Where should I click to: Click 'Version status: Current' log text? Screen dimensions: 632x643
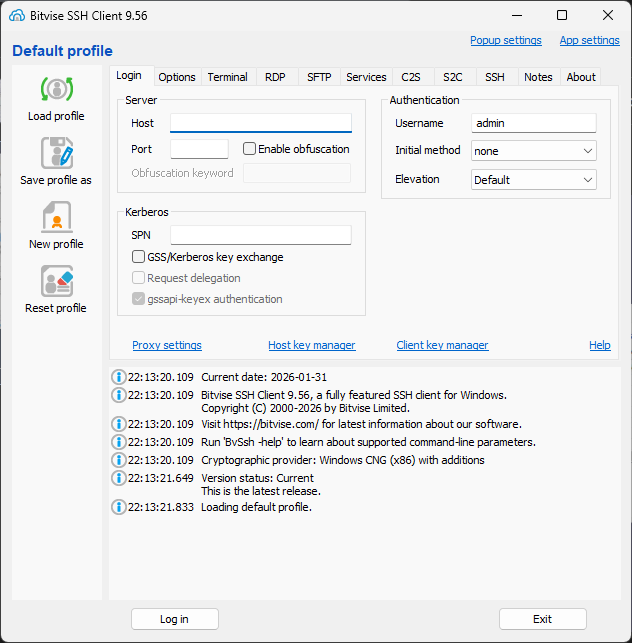[257, 478]
